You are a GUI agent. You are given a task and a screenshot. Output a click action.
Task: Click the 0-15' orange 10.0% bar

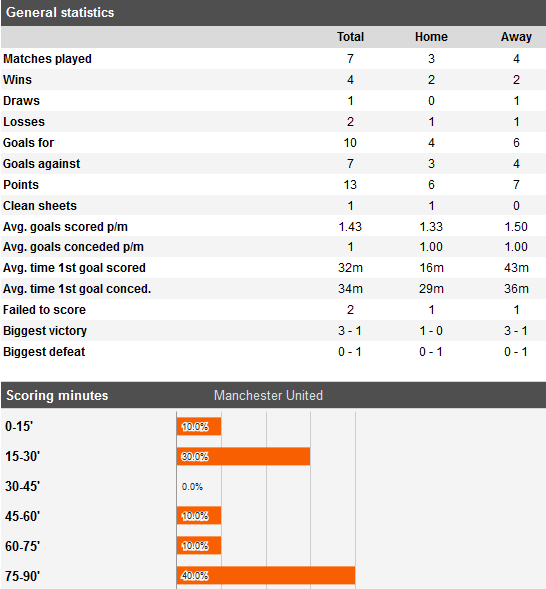coord(199,426)
